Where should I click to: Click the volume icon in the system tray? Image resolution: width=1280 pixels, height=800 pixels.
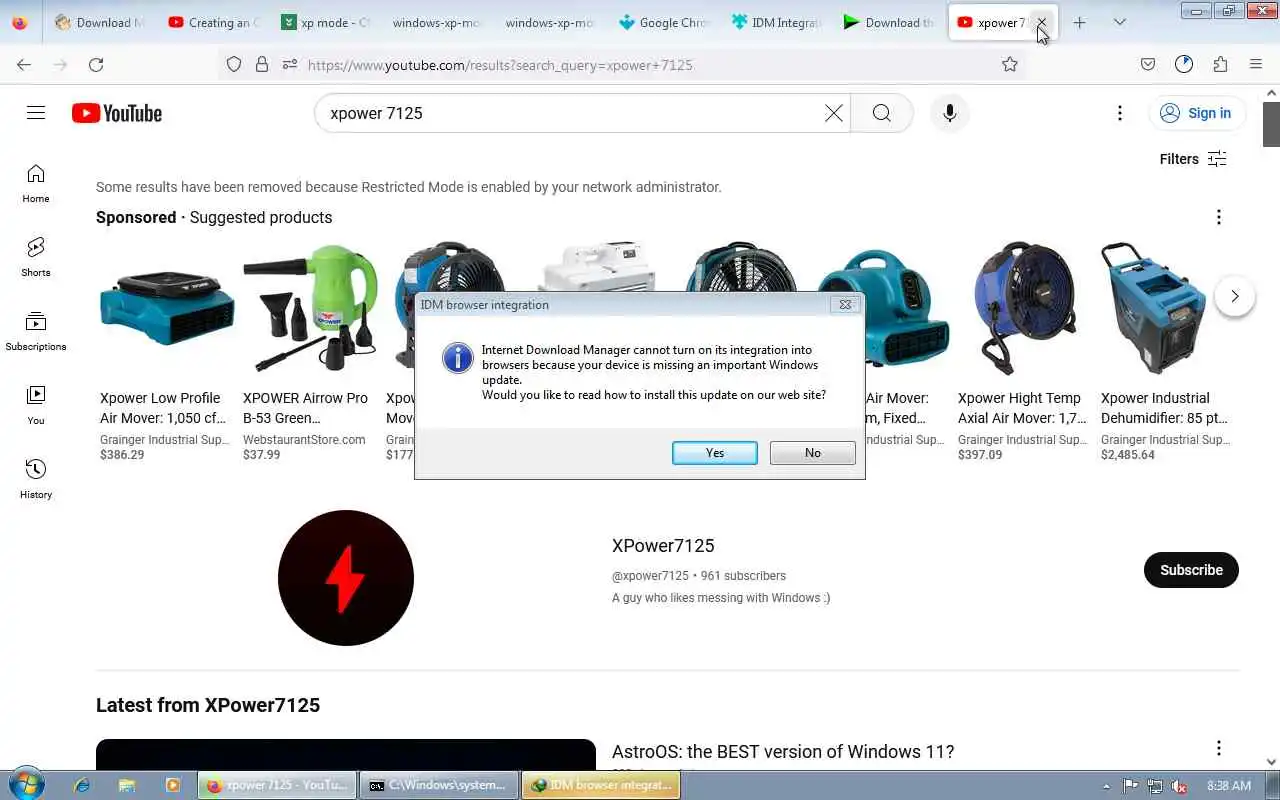[1180, 786]
